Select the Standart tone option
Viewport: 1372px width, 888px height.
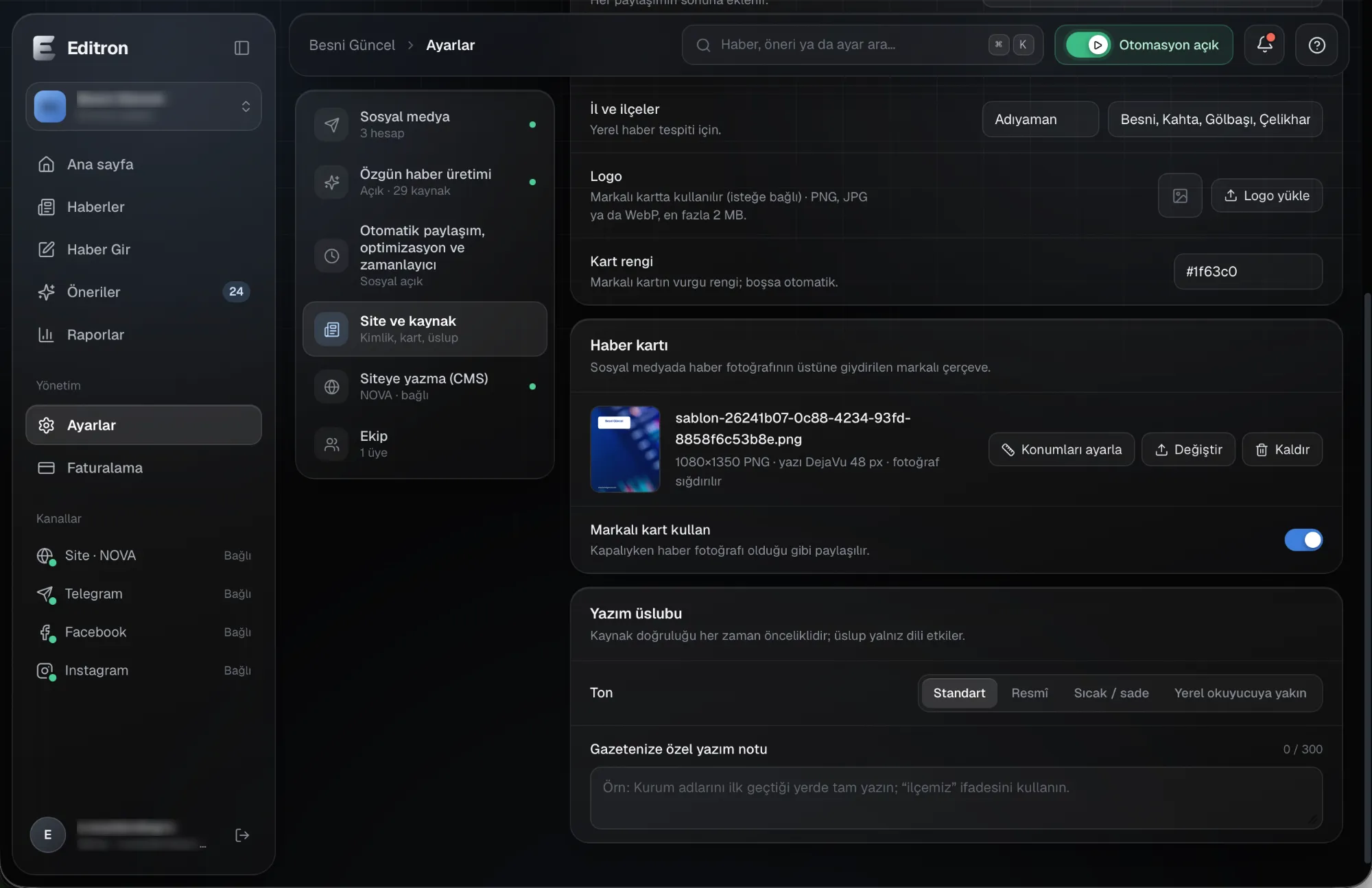coord(959,693)
